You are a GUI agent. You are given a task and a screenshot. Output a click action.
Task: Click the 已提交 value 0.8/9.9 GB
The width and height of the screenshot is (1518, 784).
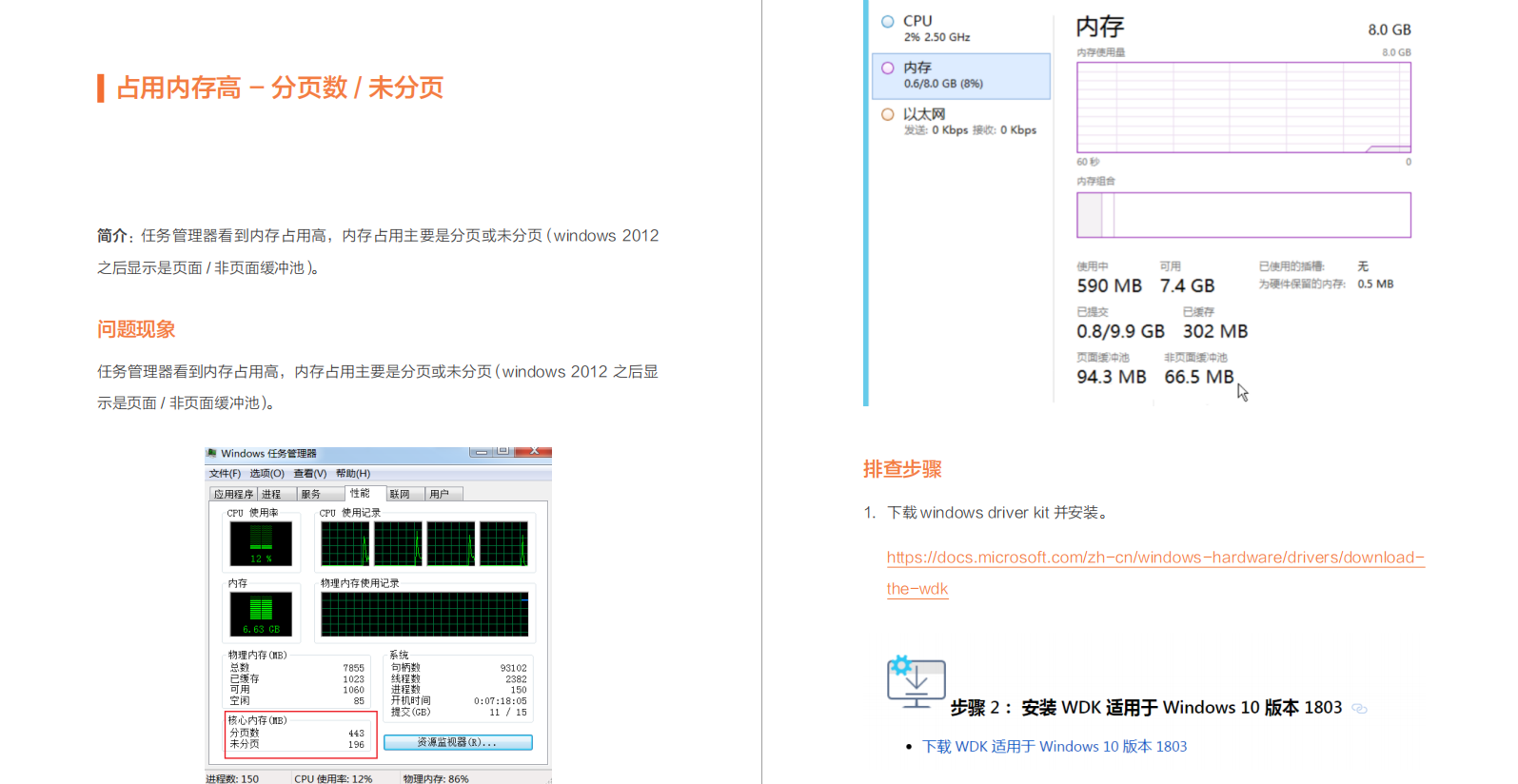pos(1120,331)
